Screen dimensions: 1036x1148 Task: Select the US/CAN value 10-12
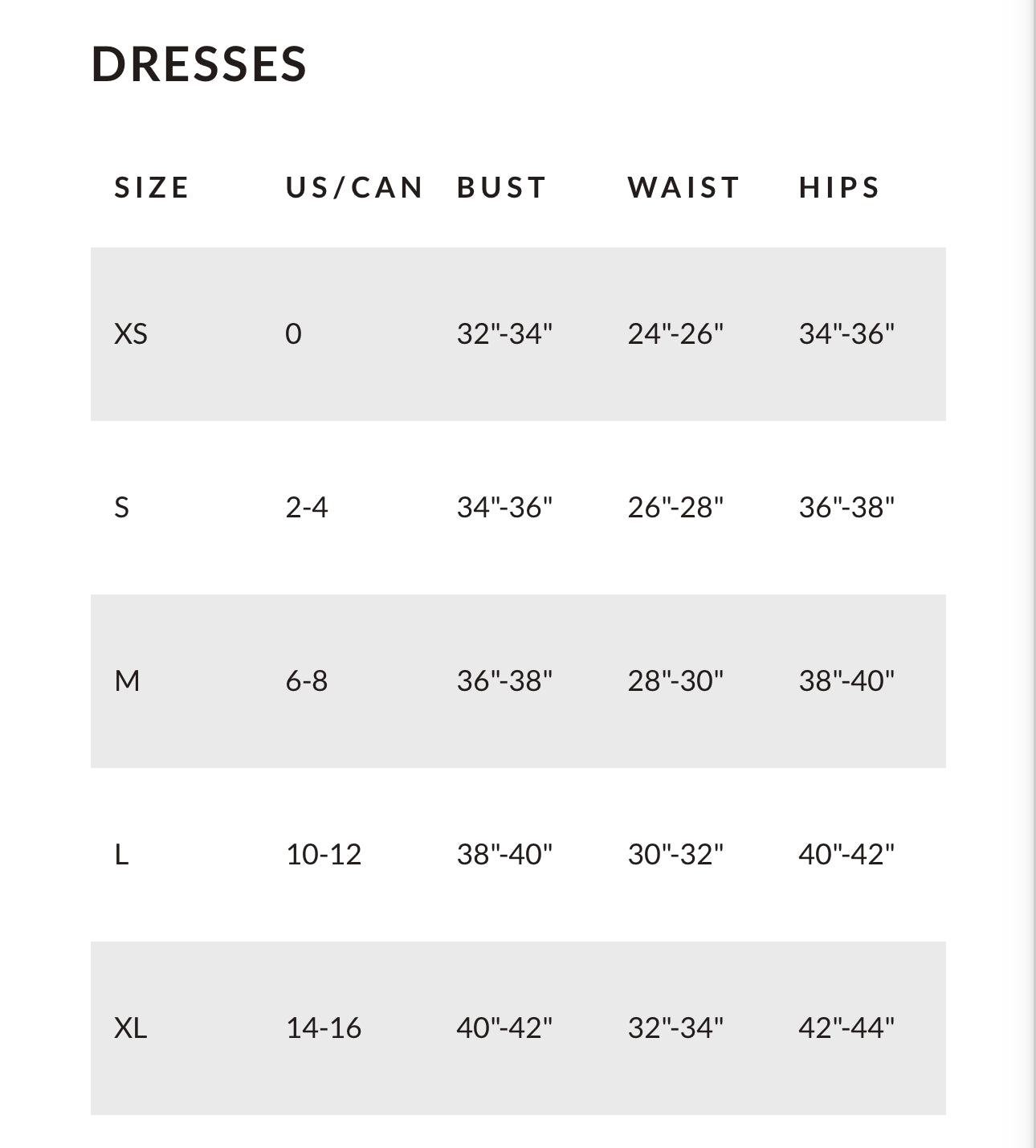pos(324,854)
